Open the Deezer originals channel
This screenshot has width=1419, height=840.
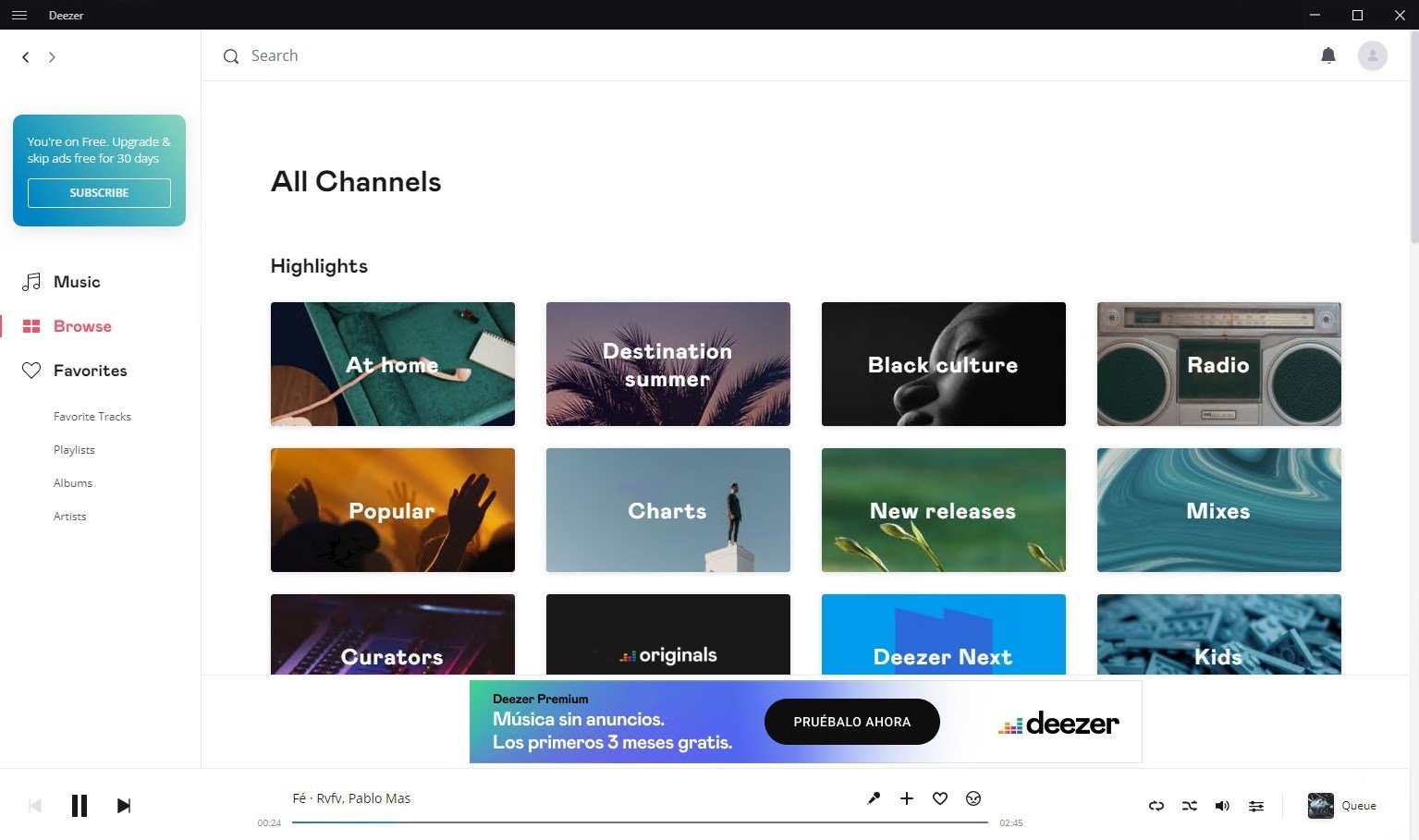pos(668,635)
